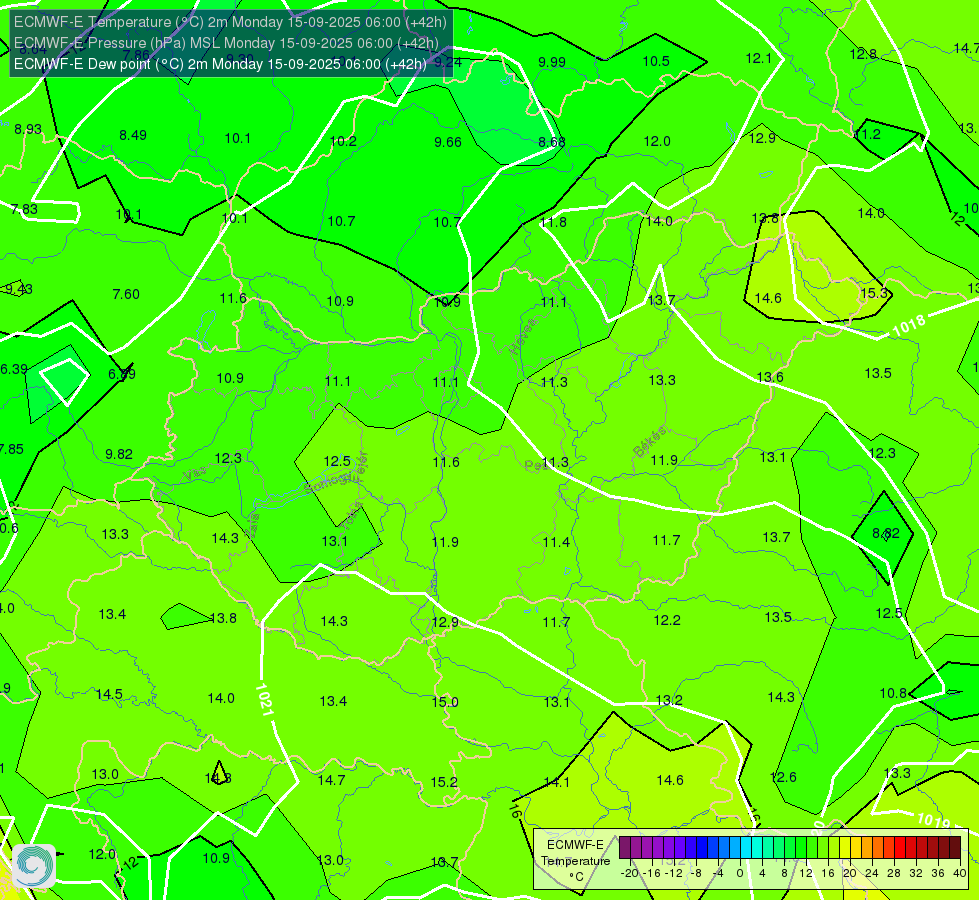Click the 9.99 temperature value
The width and height of the screenshot is (979, 900).
[552, 62]
